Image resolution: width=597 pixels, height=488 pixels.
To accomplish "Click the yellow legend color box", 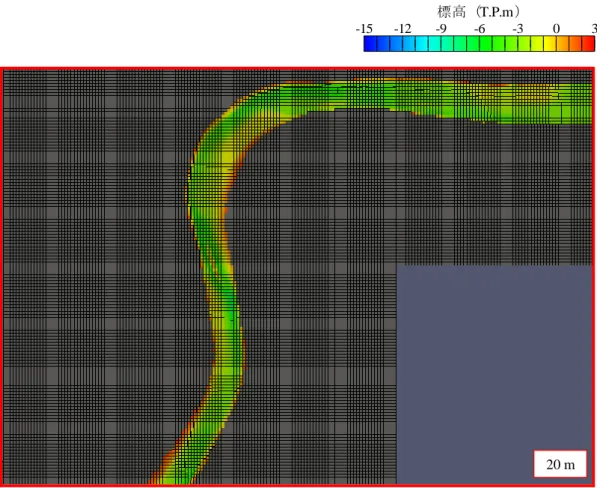I will (x=550, y=44).
